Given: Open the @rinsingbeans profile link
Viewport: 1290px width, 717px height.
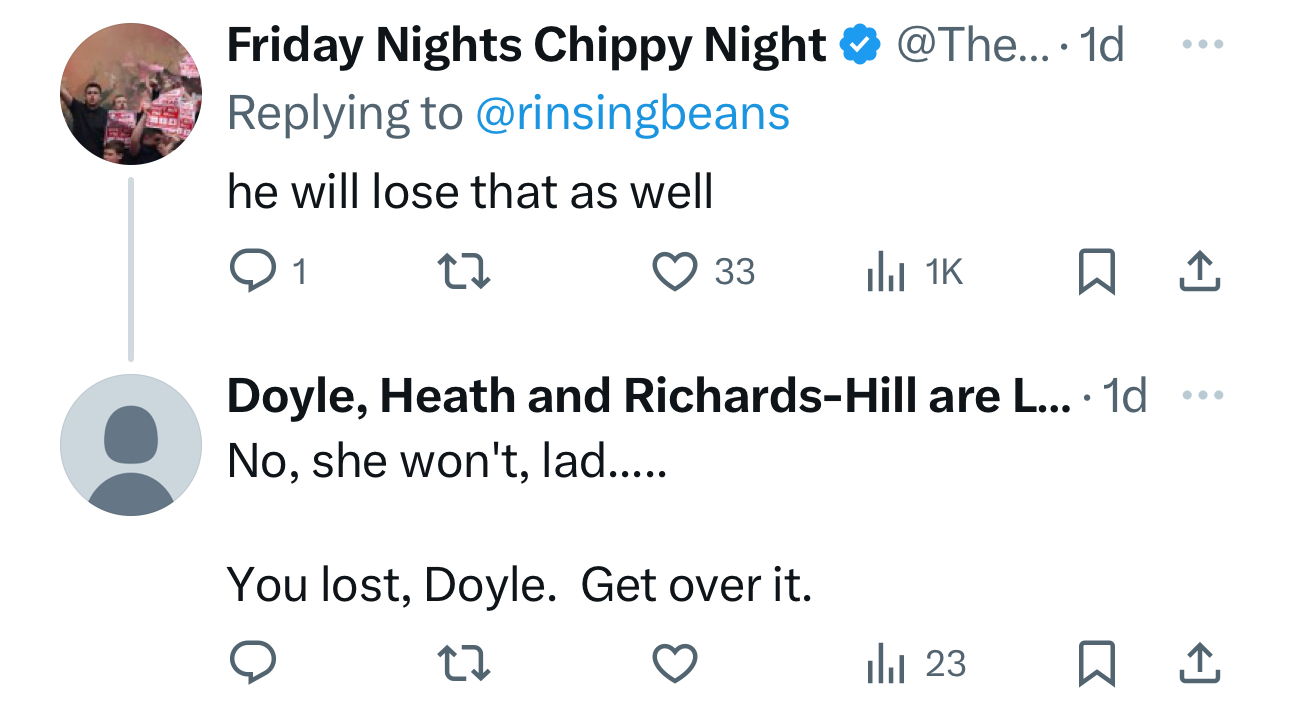Looking at the screenshot, I should (632, 114).
